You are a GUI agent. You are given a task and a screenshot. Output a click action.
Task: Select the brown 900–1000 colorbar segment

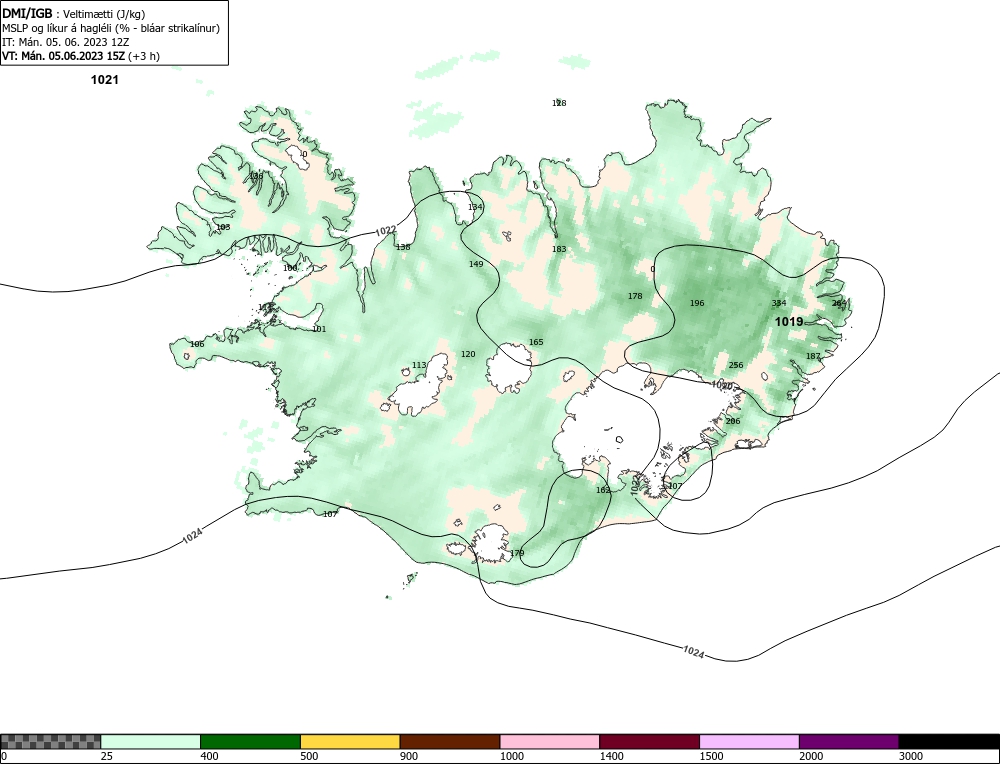(450, 741)
